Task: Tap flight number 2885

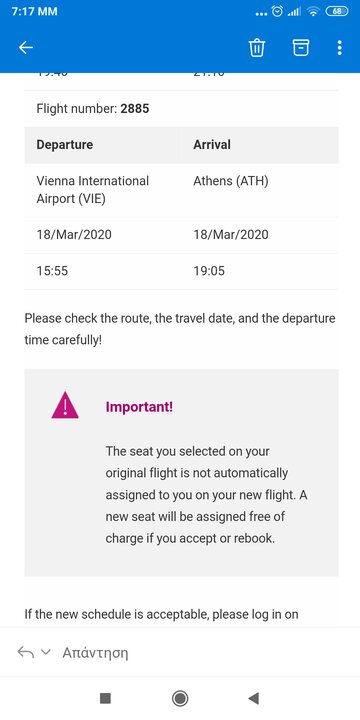Action: [x=135, y=109]
